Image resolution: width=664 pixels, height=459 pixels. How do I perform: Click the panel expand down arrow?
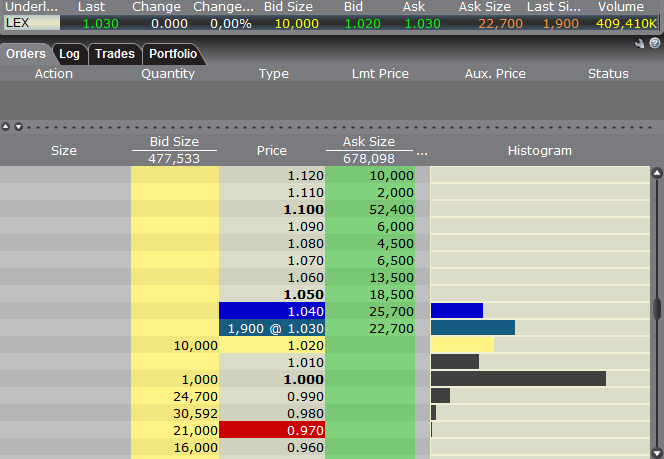(x=19, y=126)
